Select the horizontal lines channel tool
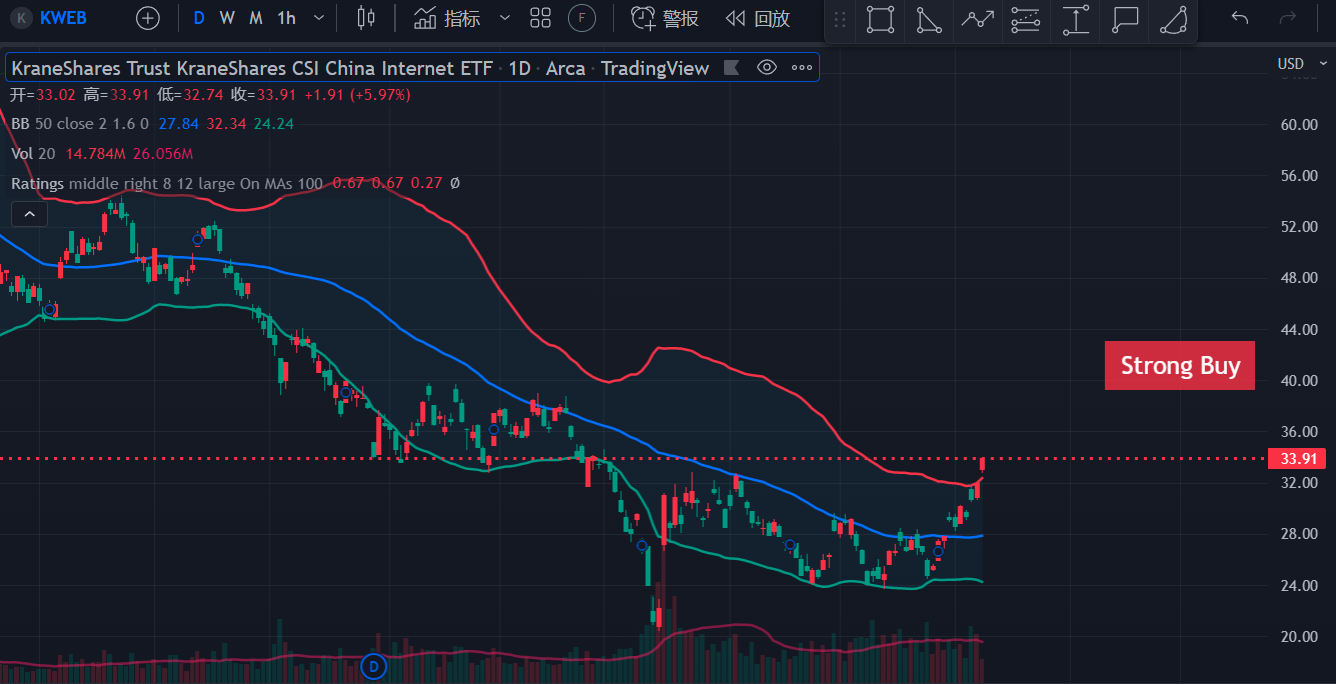Image resolution: width=1336 pixels, height=684 pixels. [1026, 19]
